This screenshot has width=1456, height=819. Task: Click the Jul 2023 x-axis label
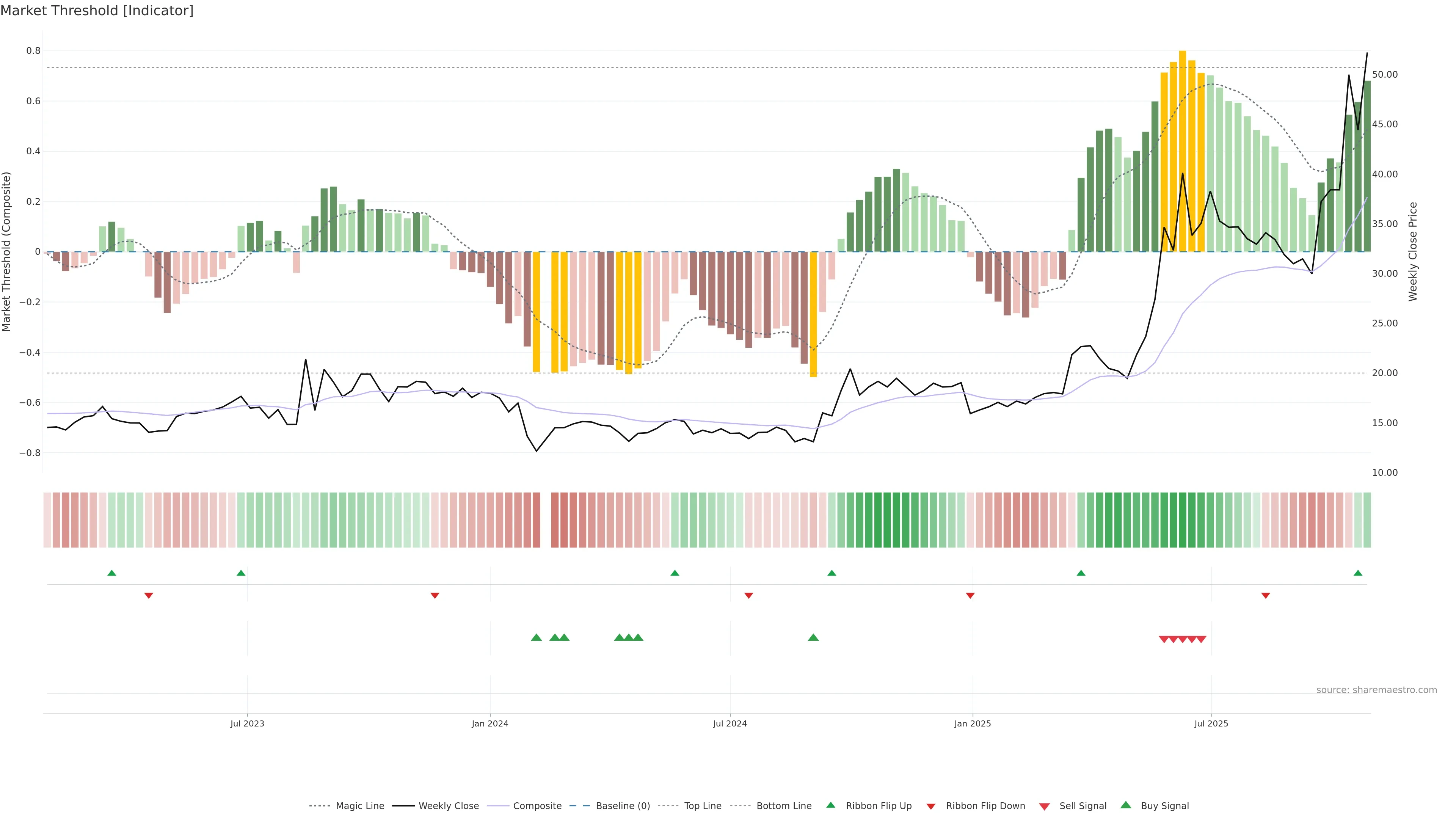tap(247, 723)
